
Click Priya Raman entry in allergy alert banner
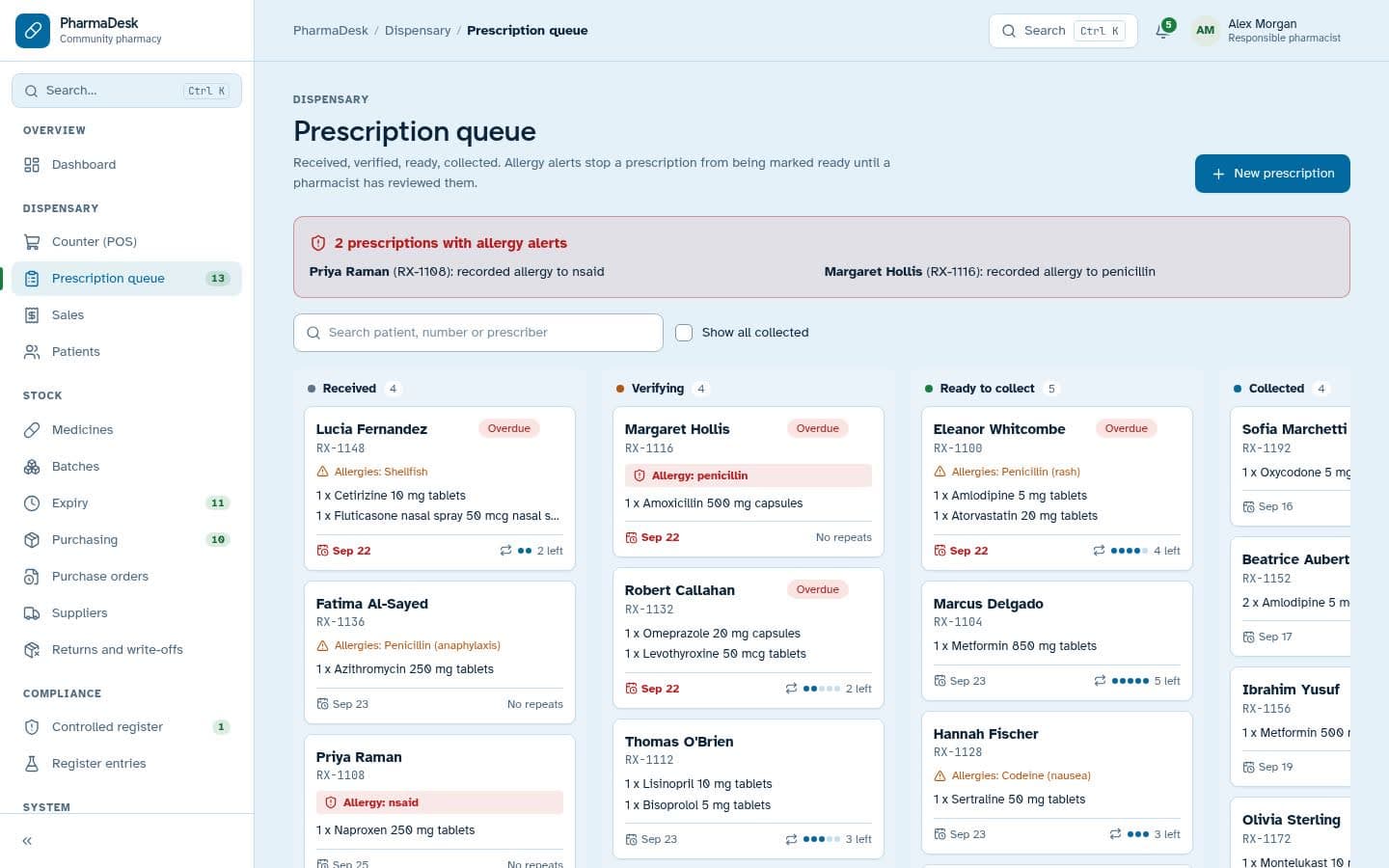click(x=456, y=272)
